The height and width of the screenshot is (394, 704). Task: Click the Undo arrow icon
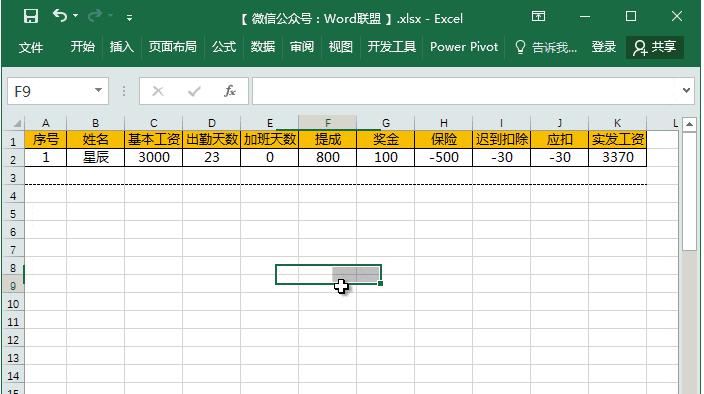pos(59,16)
